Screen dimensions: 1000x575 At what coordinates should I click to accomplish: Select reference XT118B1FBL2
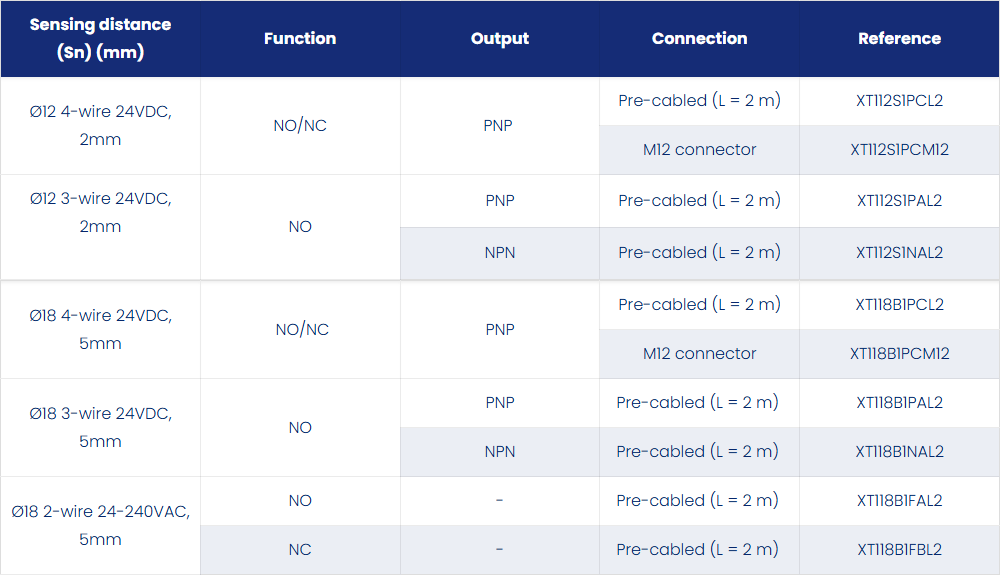pyautogui.click(x=899, y=550)
